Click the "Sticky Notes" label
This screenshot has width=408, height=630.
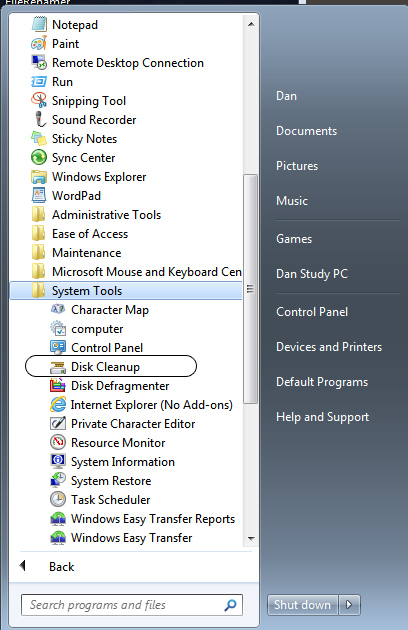[x=84, y=139]
